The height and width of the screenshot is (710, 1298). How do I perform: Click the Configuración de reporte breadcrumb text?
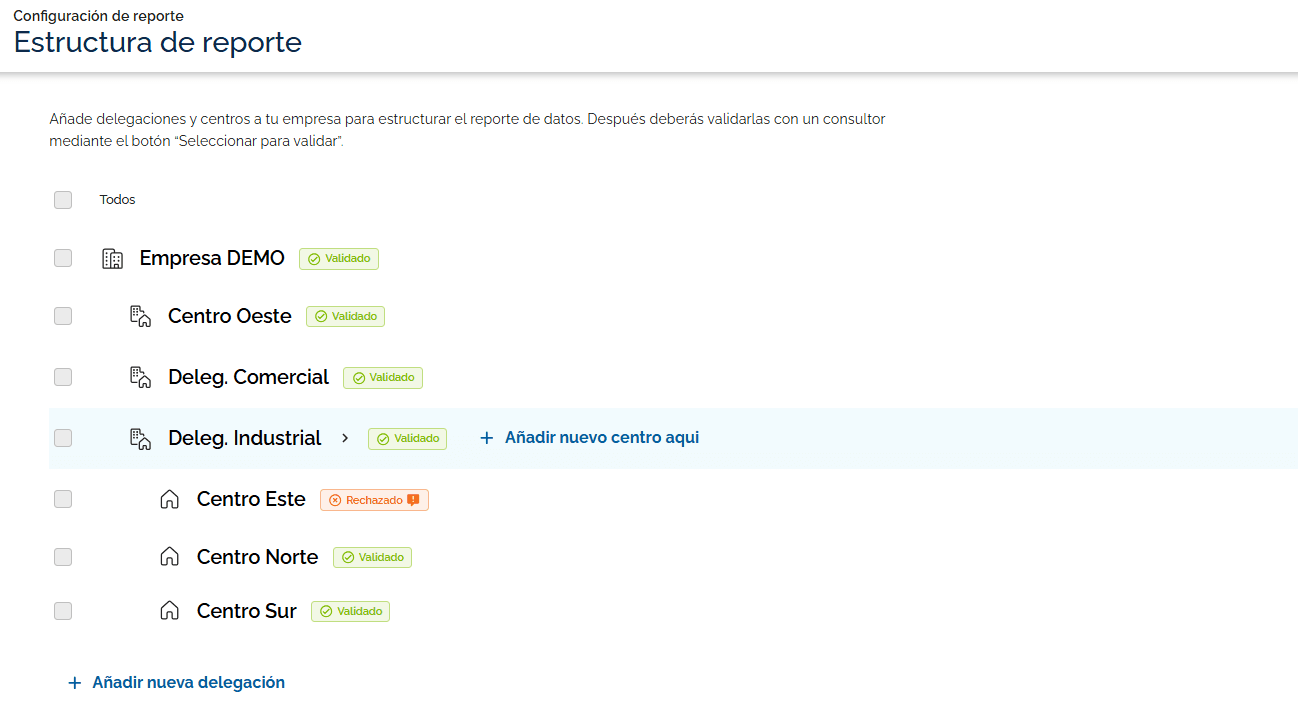tap(99, 16)
